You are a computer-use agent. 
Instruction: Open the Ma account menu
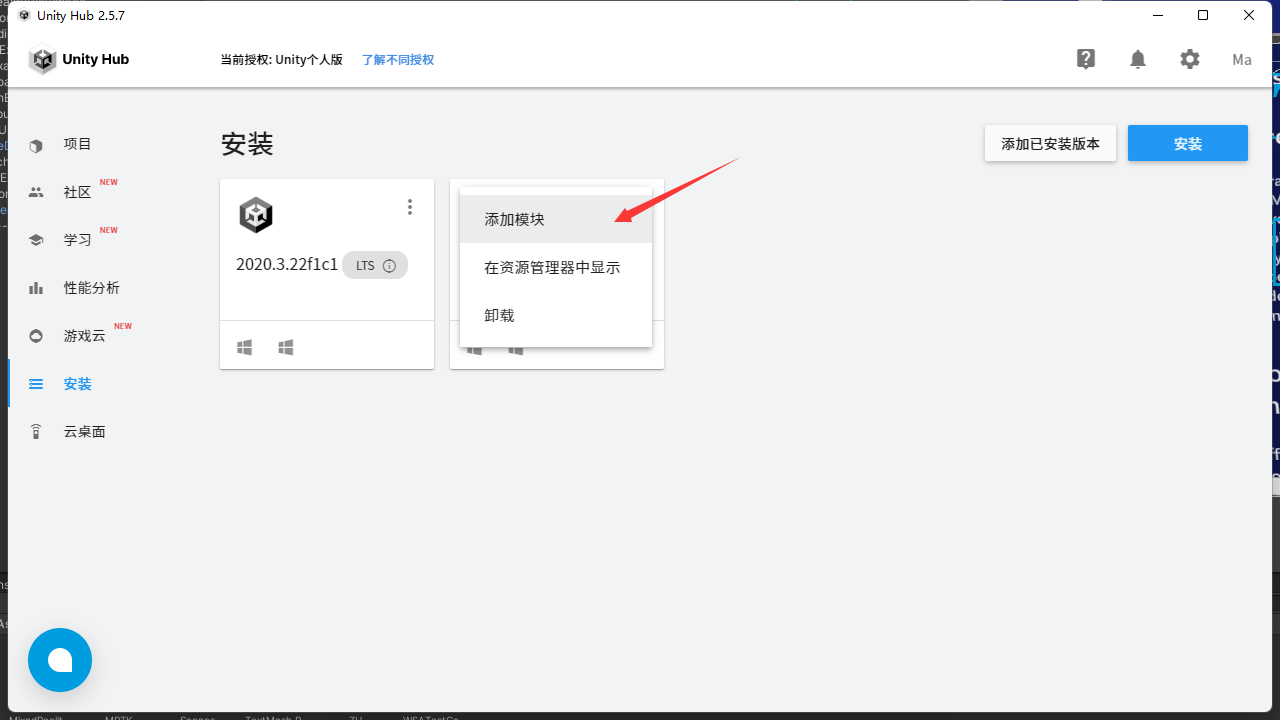coord(1242,60)
